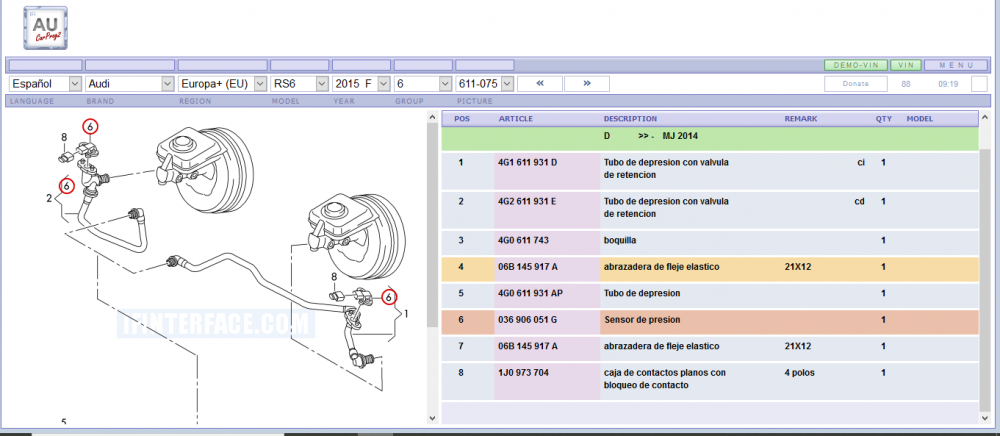Click the 4 polos remark

pyautogui.click(x=800, y=372)
